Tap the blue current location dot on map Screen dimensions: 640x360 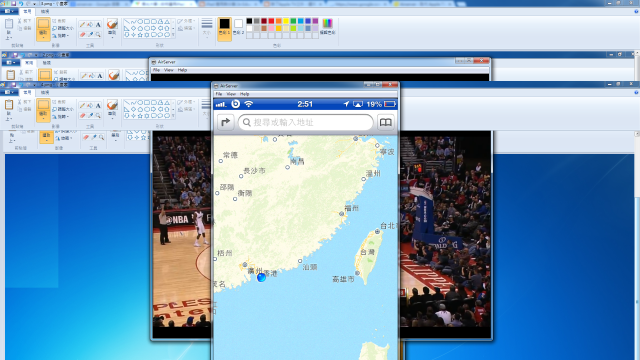click(261, 278)
